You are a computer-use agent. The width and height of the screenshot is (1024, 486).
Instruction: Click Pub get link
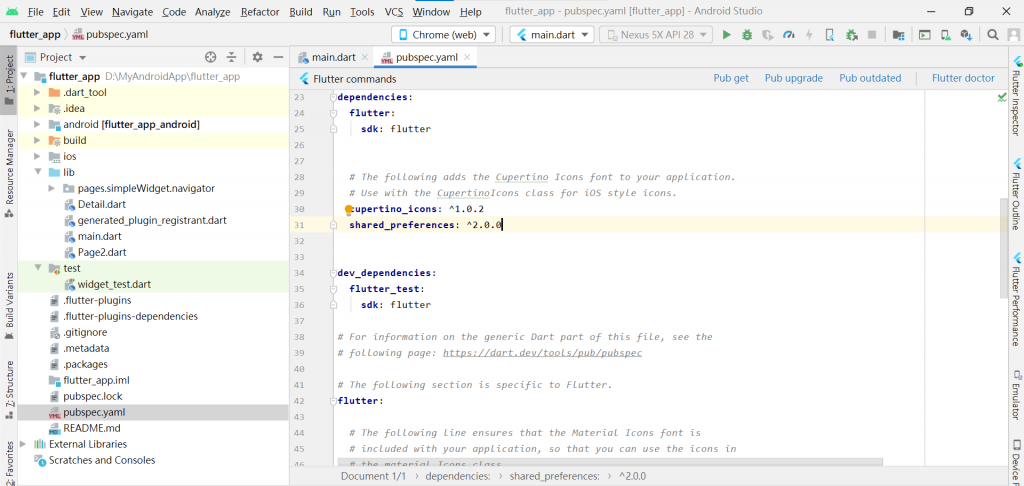pyautogui.click(x=731, y=78)
